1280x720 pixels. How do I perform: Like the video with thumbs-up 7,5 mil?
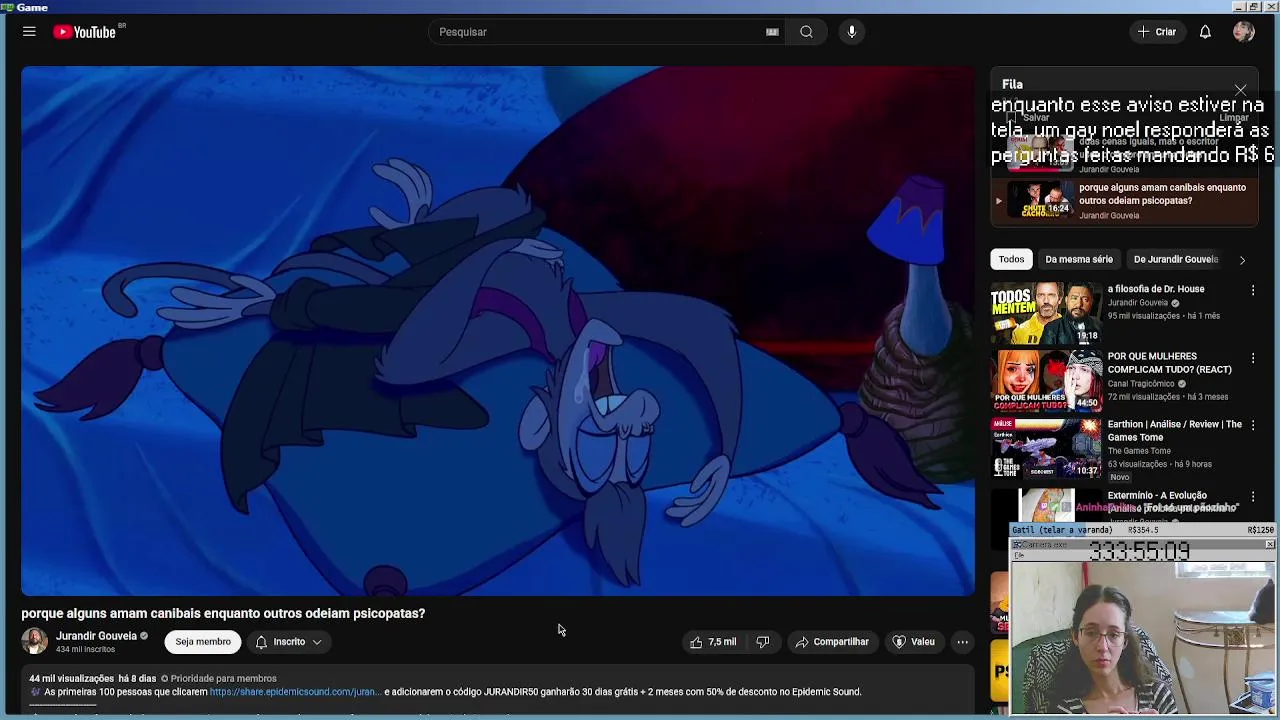pyautogui.click(x=713, y=642)
